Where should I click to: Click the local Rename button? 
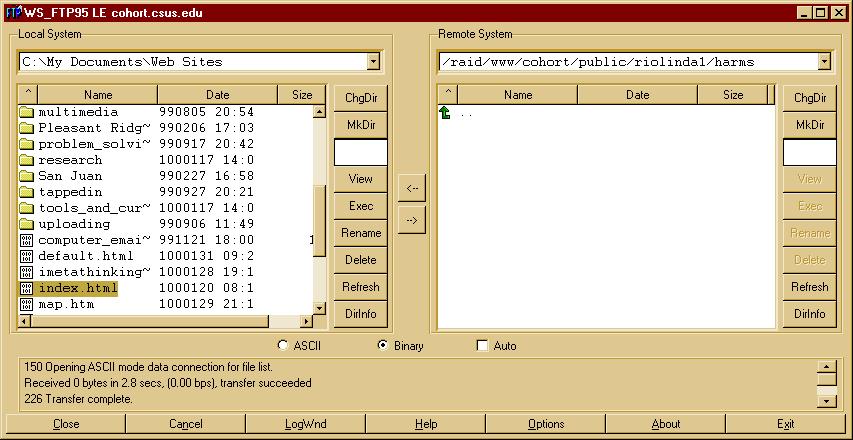click(x=361, y=233)
